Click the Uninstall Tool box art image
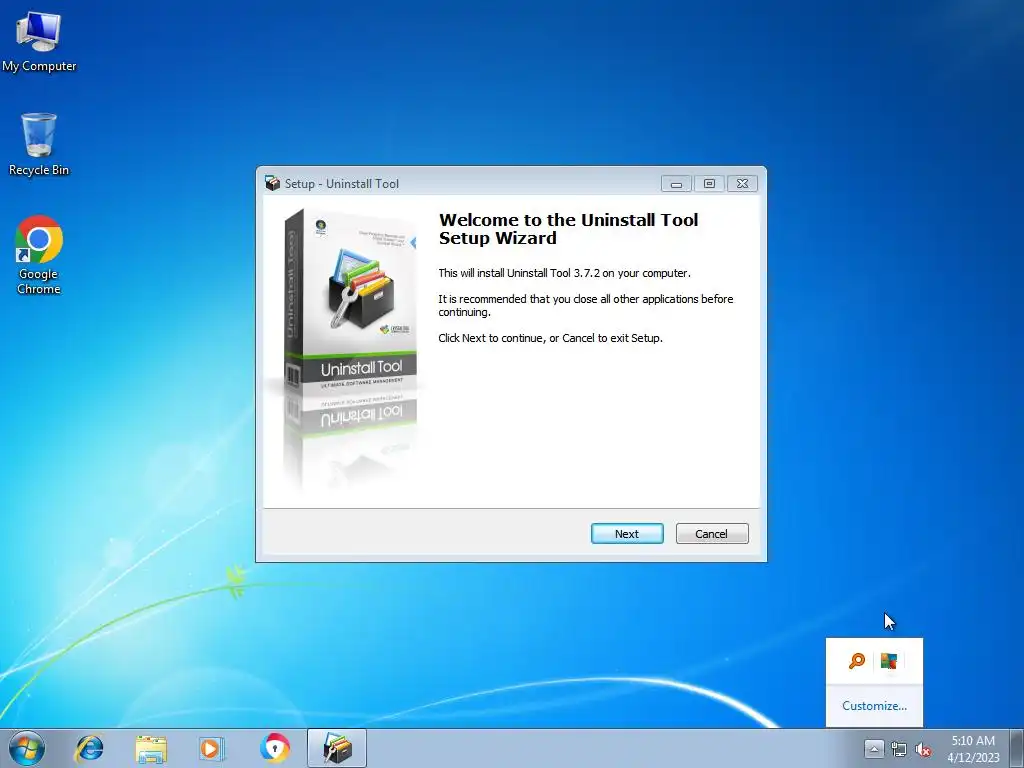The image size is (1024, 768). point(351,349)
